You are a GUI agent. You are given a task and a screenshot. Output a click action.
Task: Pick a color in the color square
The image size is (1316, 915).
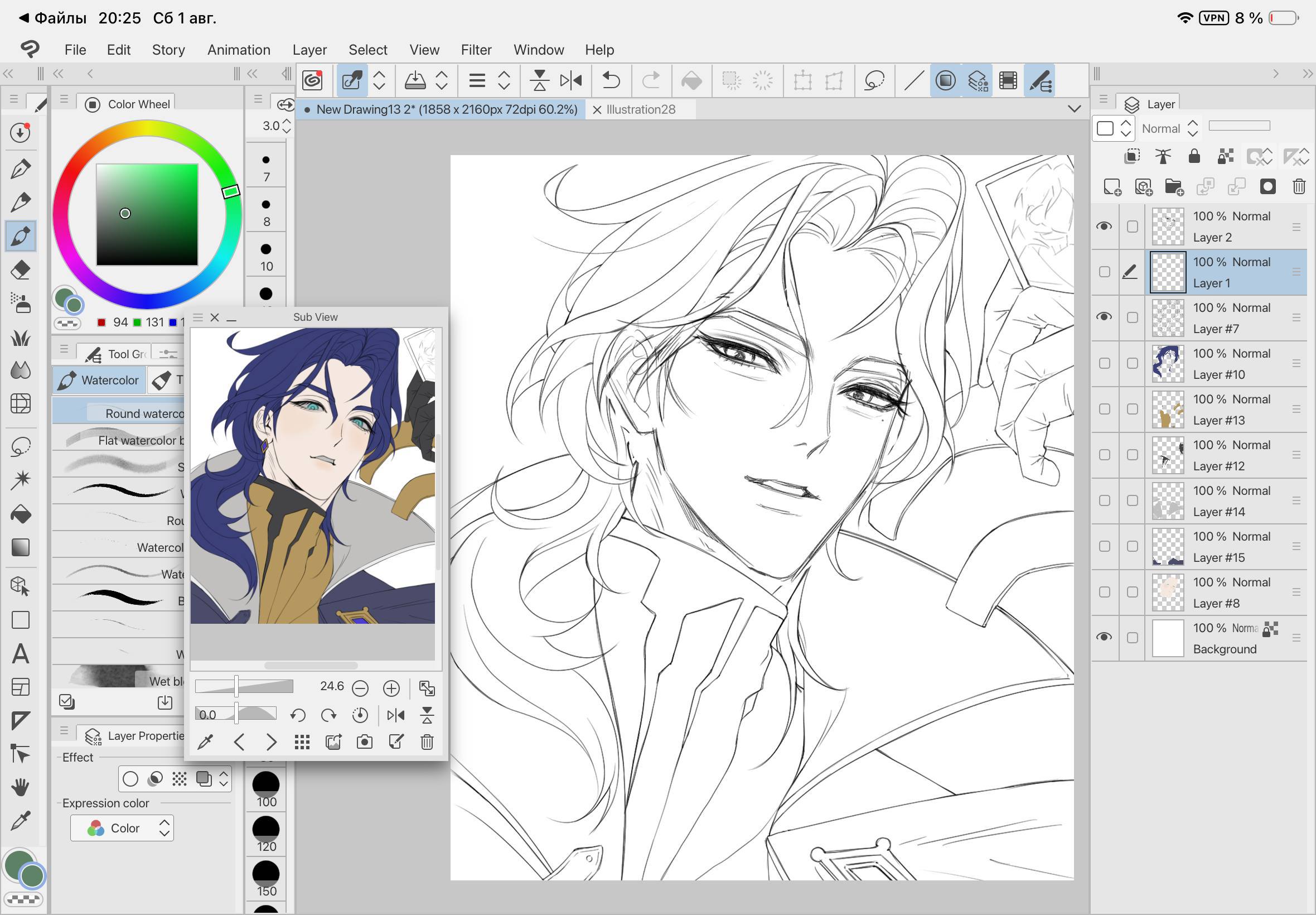point(147,214)
